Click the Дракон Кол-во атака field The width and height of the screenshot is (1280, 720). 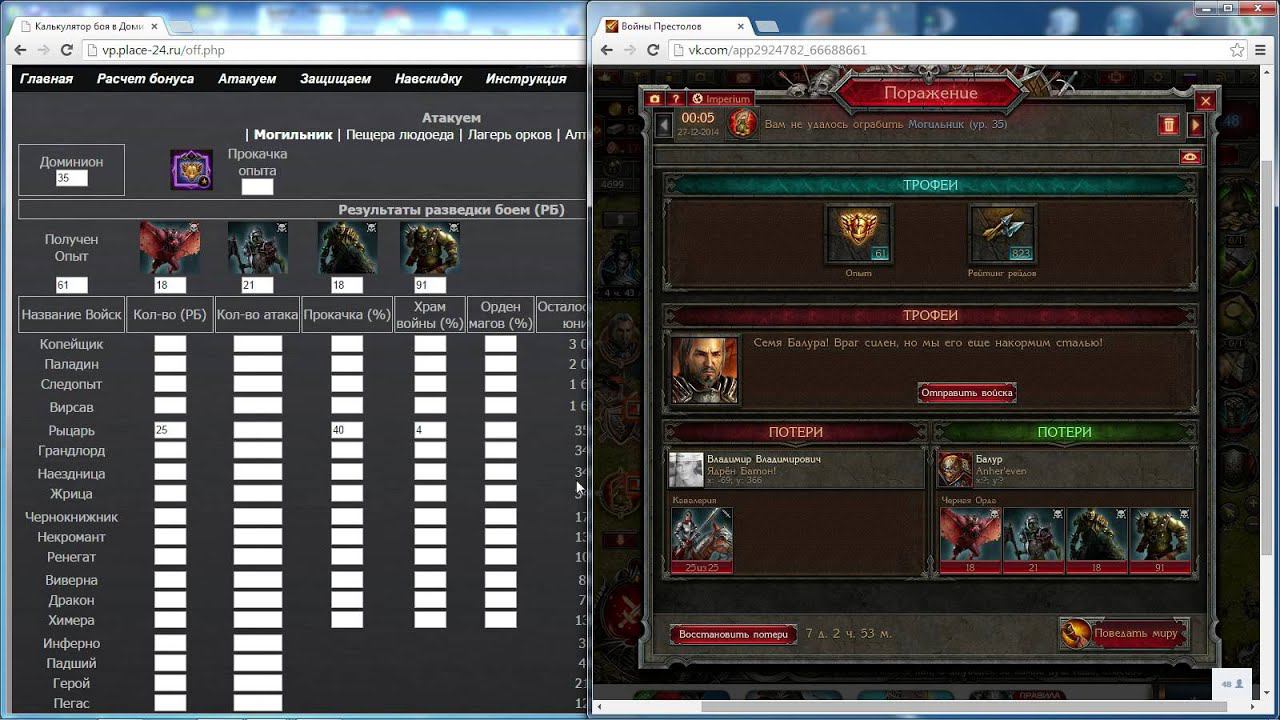(x=258, y=600)
